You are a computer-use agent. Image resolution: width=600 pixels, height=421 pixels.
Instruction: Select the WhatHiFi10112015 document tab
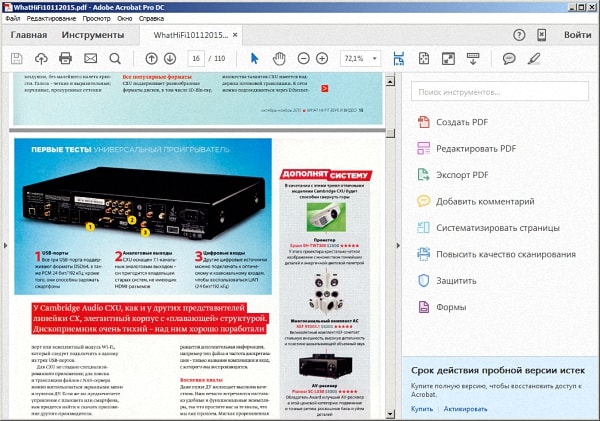(x=191, y=35)
